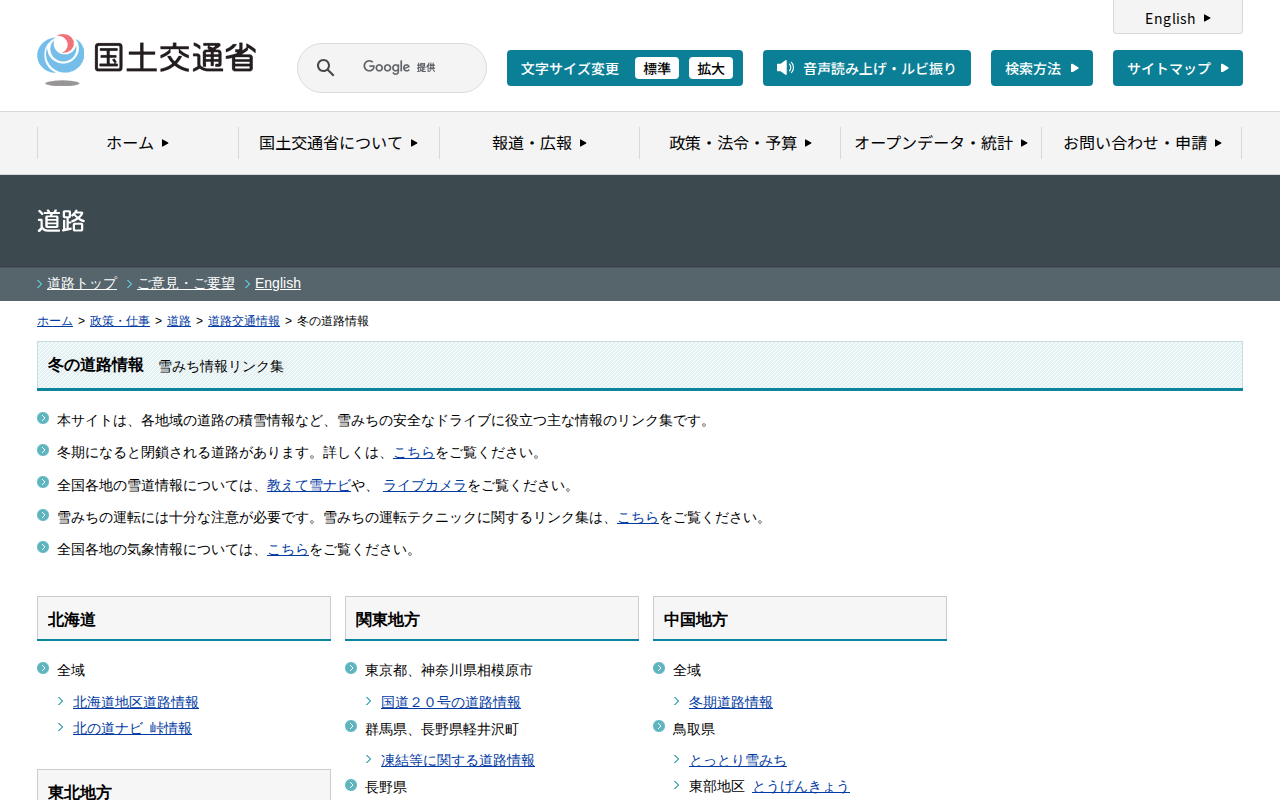Expand the 政策・法令・予算 menu
This screenshot has height=800, width=1280.
[x=740, y=143]
